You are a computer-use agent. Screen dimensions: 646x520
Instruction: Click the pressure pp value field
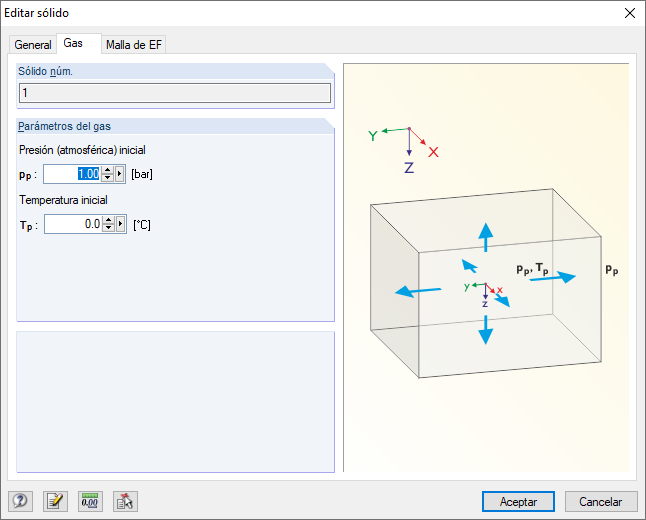point(72,174)
